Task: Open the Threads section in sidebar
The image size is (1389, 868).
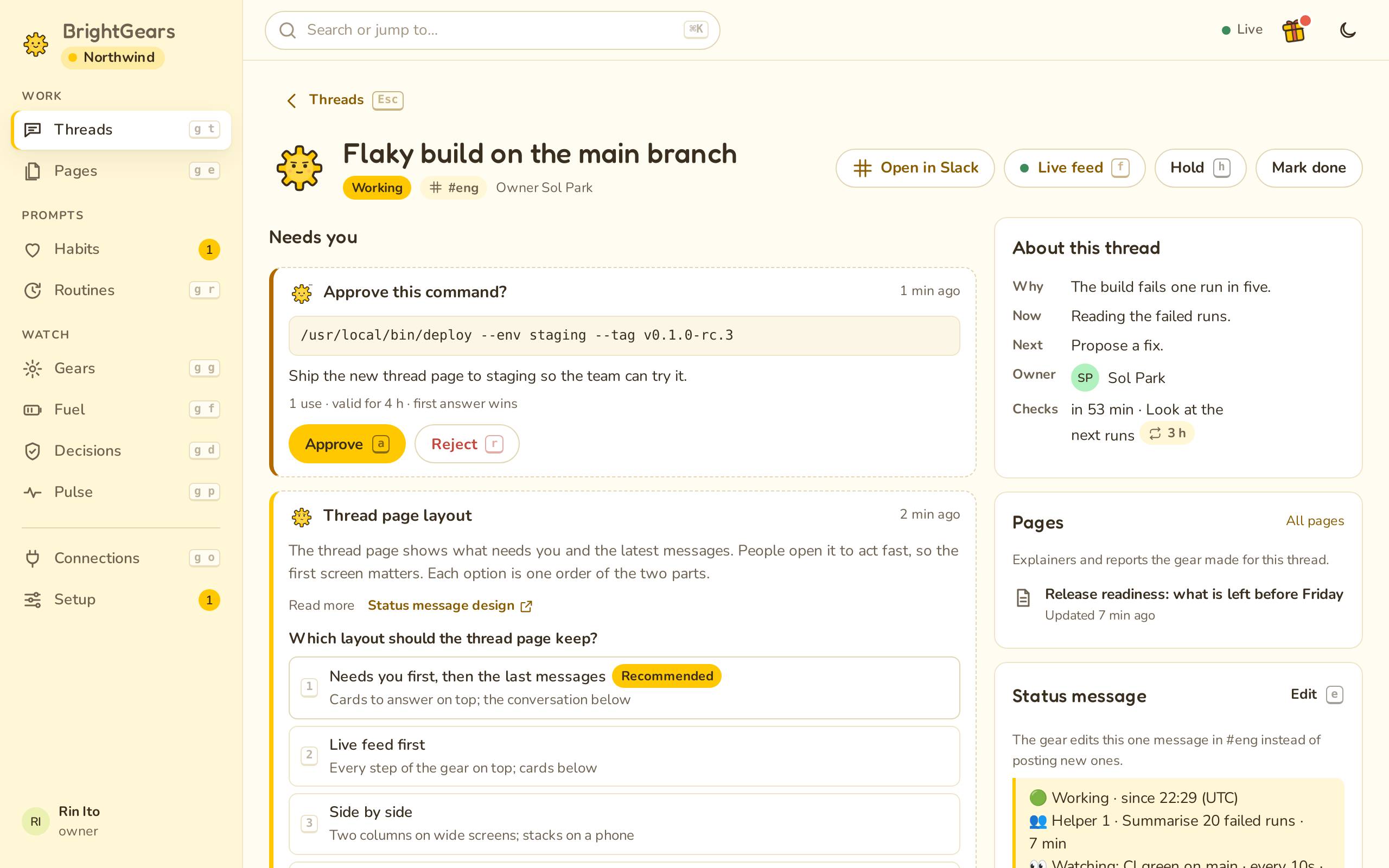Action: [x=121, y=130]
